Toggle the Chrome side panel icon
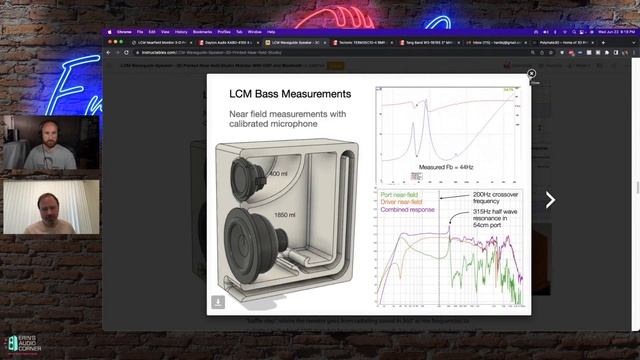Viewport: 640px width, 360px height. [x=616, y=53]
